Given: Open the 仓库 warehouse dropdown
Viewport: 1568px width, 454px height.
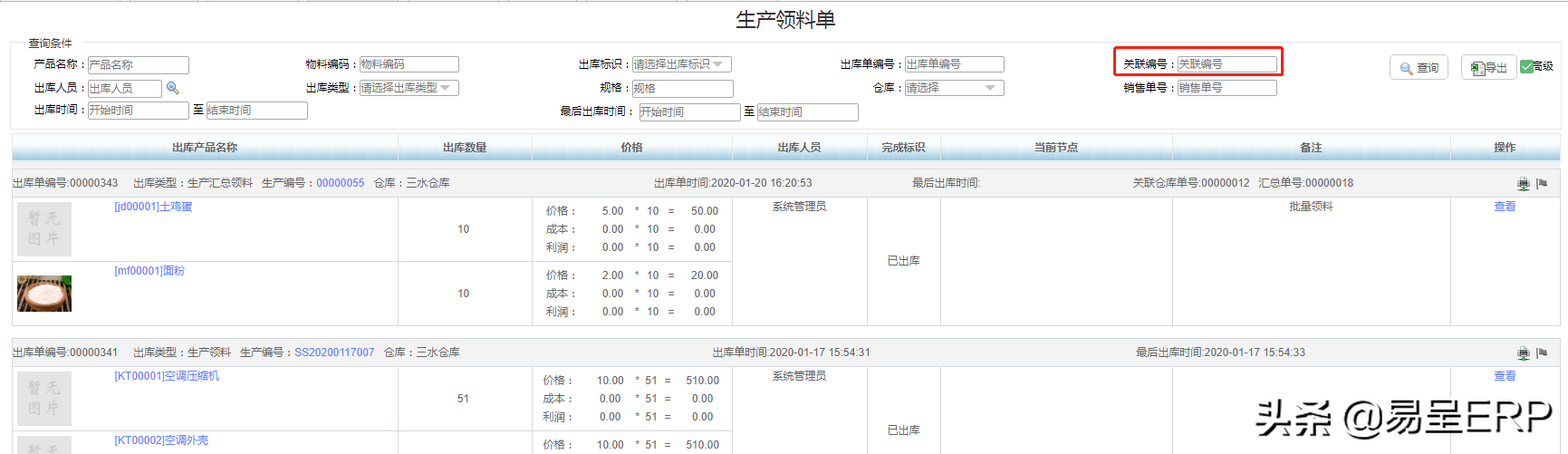Looking at the screenshot, I should (x=954, y=88).
